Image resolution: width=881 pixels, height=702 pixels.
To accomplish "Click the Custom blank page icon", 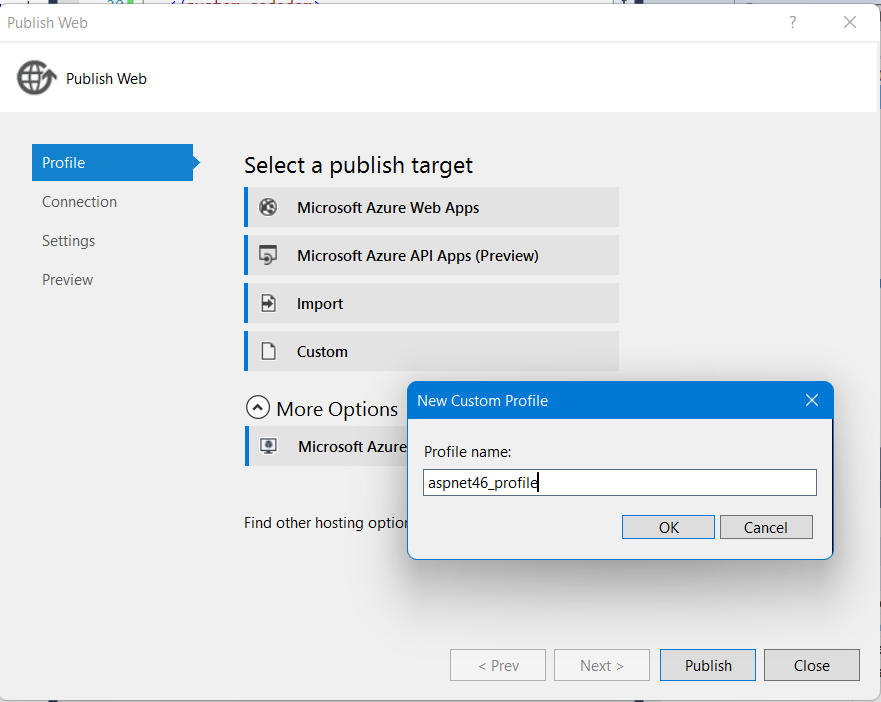I will coord(269,351).
